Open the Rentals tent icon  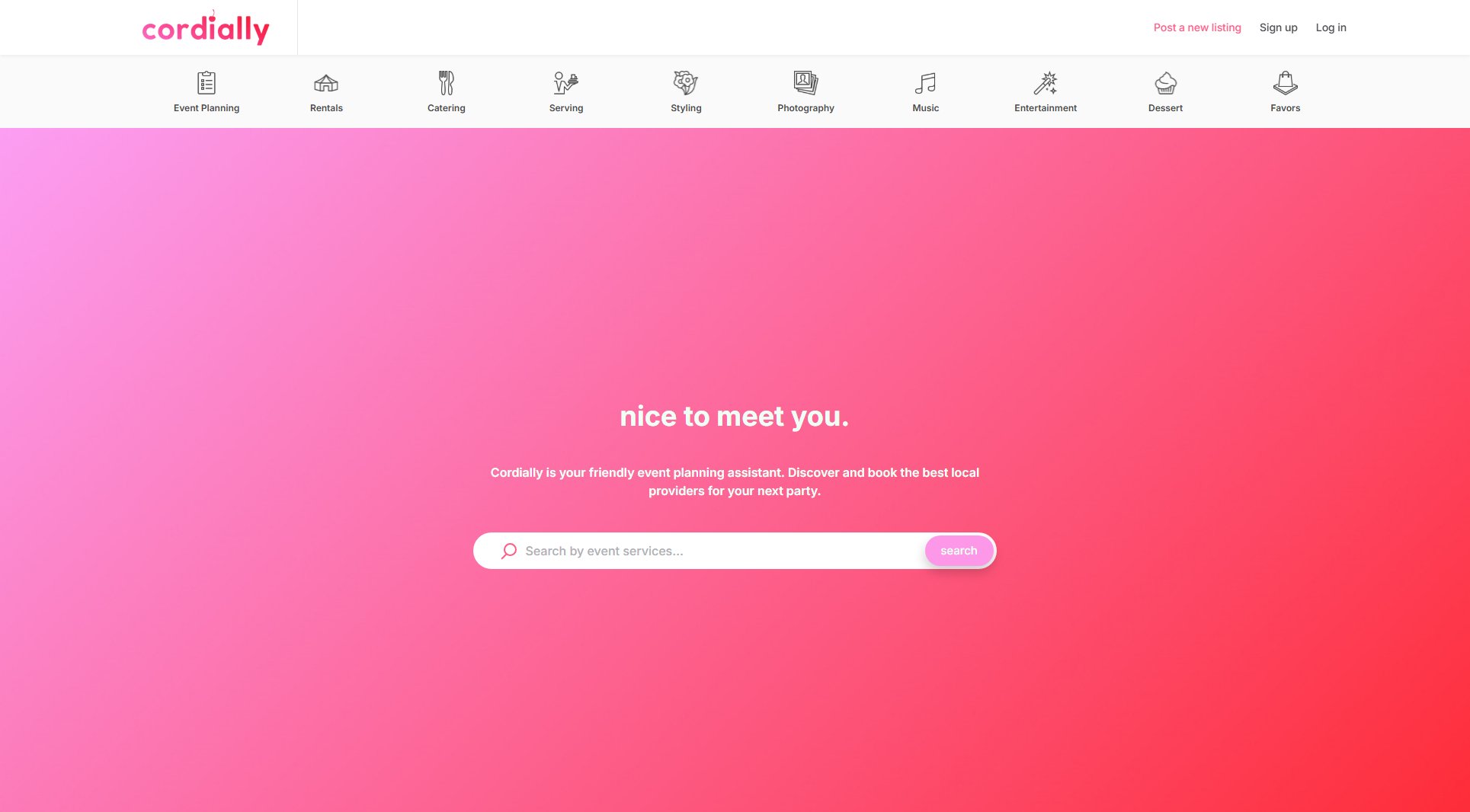(326, 82)
